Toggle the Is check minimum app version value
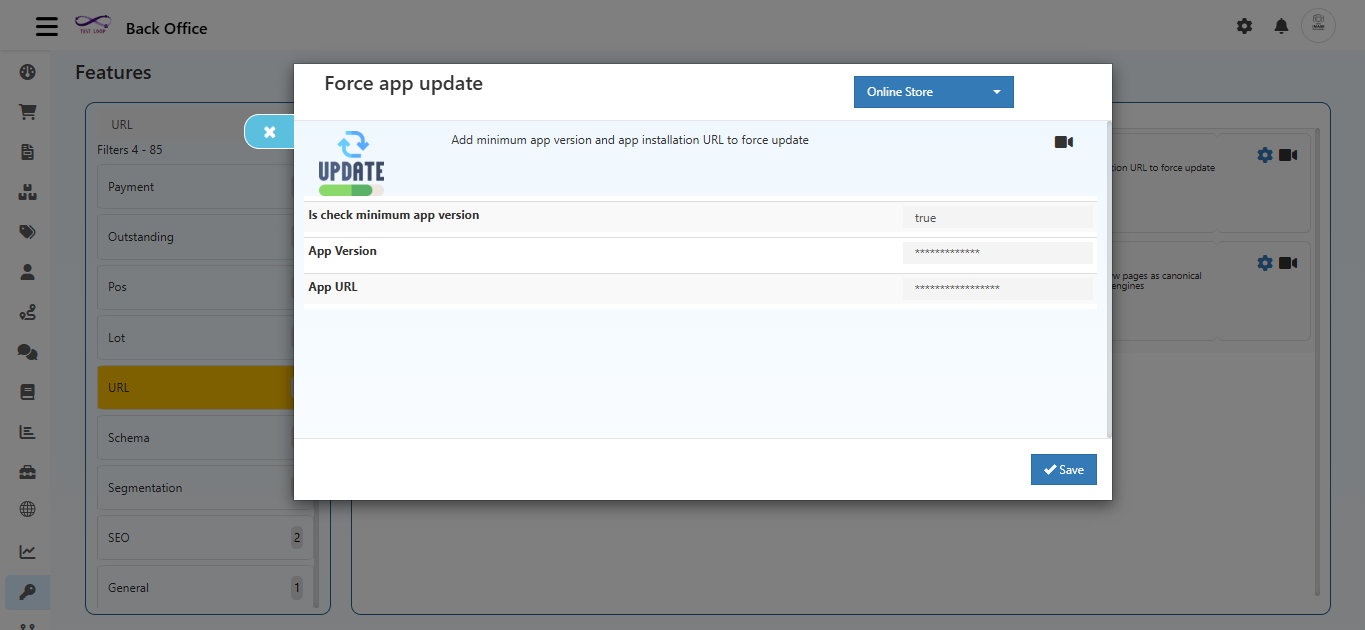 click(997, 217)
